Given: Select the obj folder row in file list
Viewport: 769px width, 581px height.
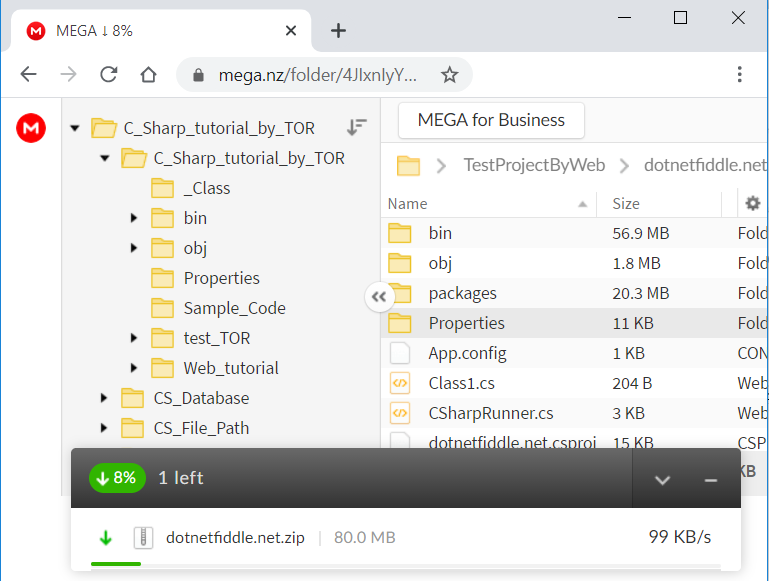Looking at the screenshot, I should click(x=574, y=263).
